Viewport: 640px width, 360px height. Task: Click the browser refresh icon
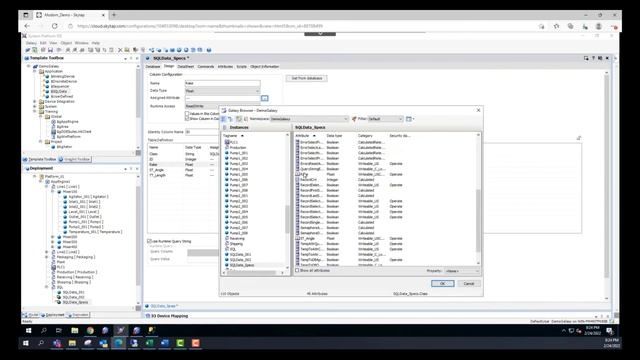54,26
